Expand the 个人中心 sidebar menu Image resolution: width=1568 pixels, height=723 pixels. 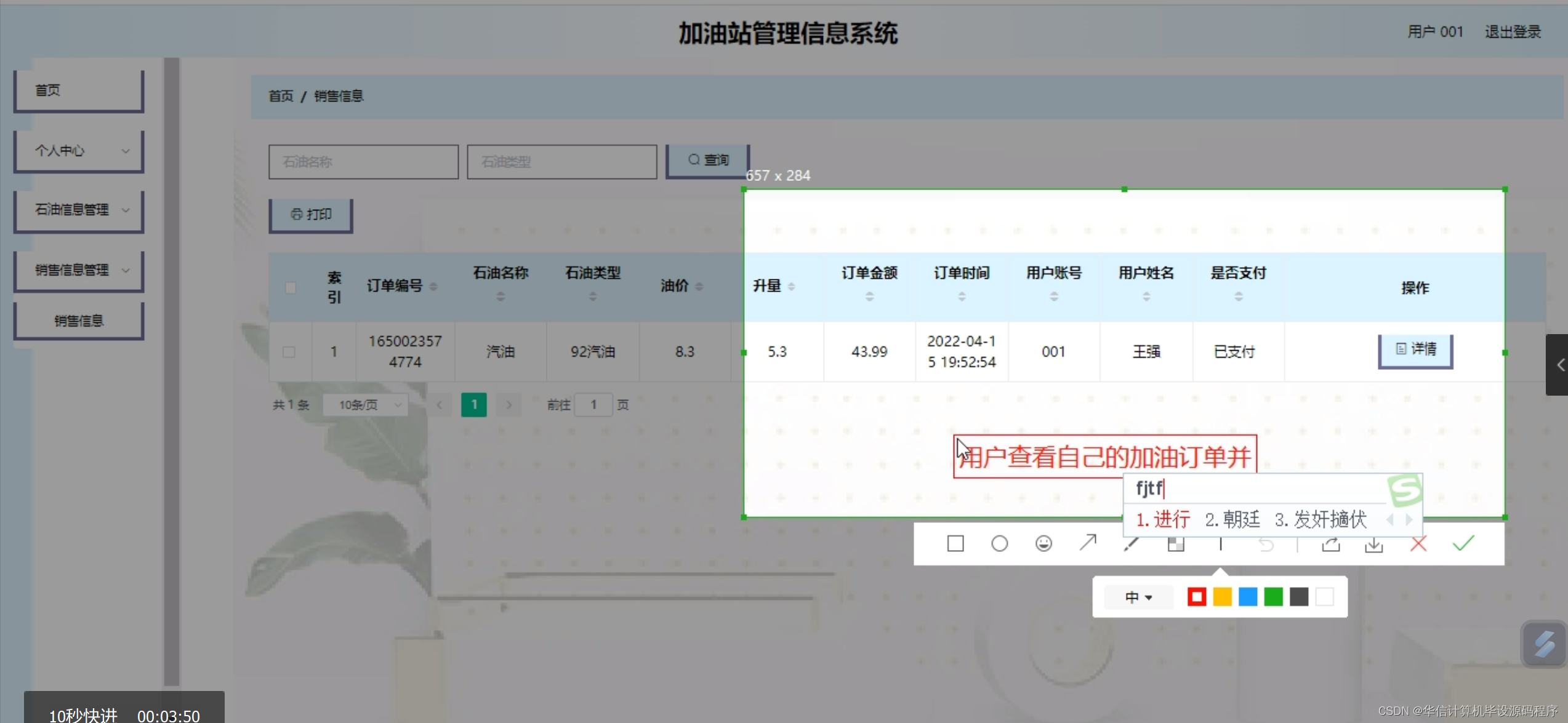pos(79,151)
